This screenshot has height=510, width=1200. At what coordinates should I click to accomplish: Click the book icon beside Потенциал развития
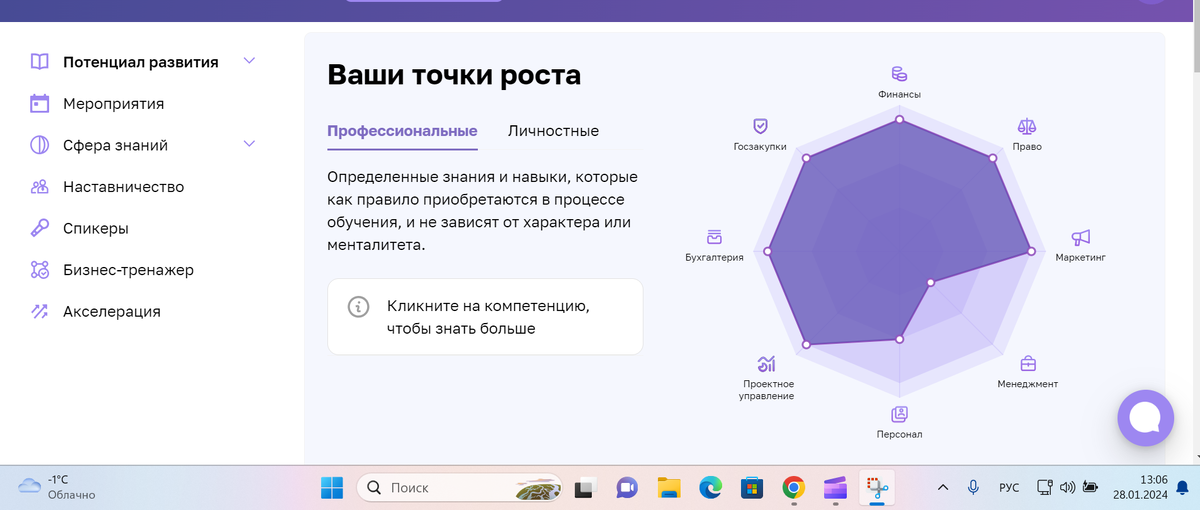[39, 61]
